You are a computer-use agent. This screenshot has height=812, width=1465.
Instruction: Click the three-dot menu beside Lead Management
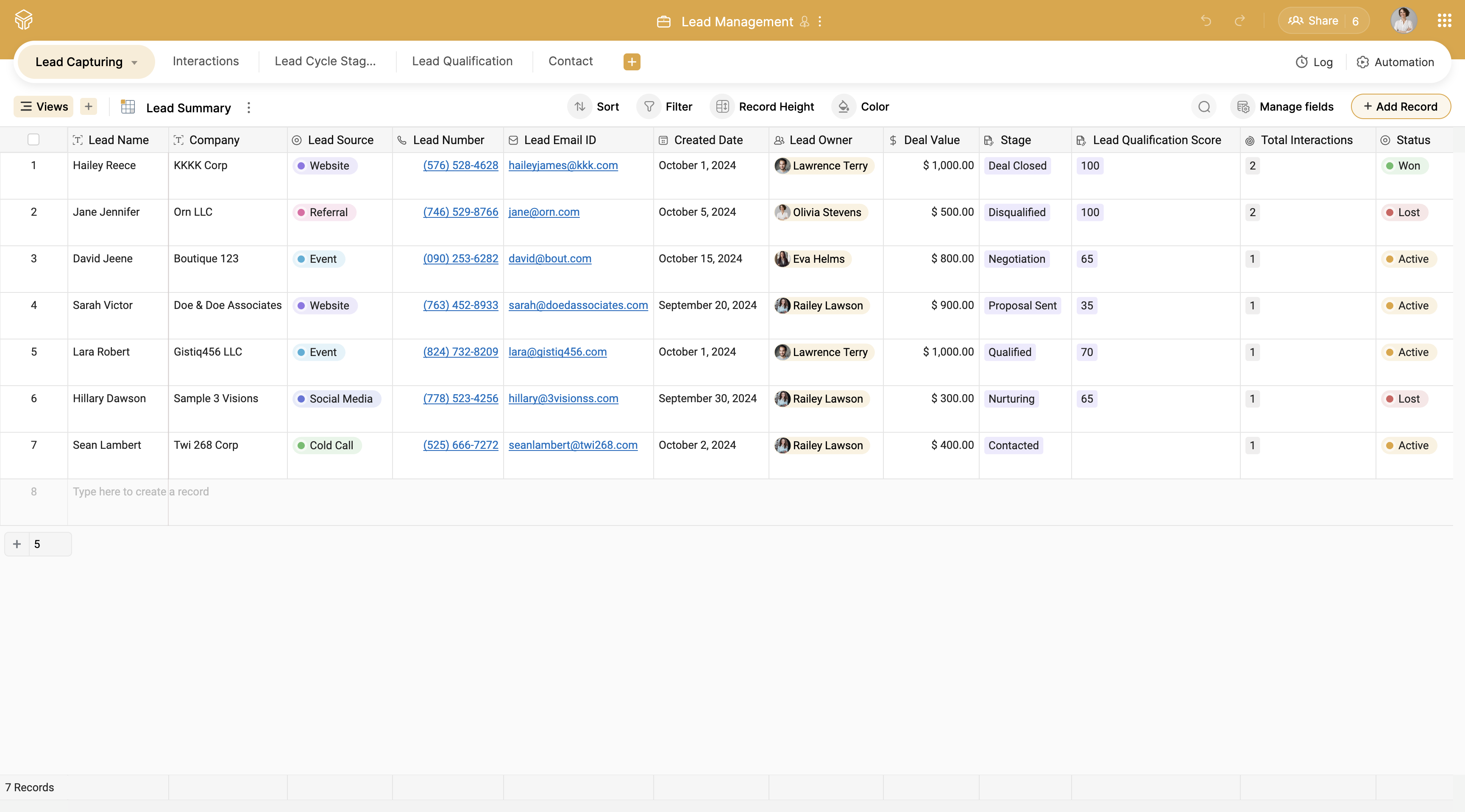819,22
